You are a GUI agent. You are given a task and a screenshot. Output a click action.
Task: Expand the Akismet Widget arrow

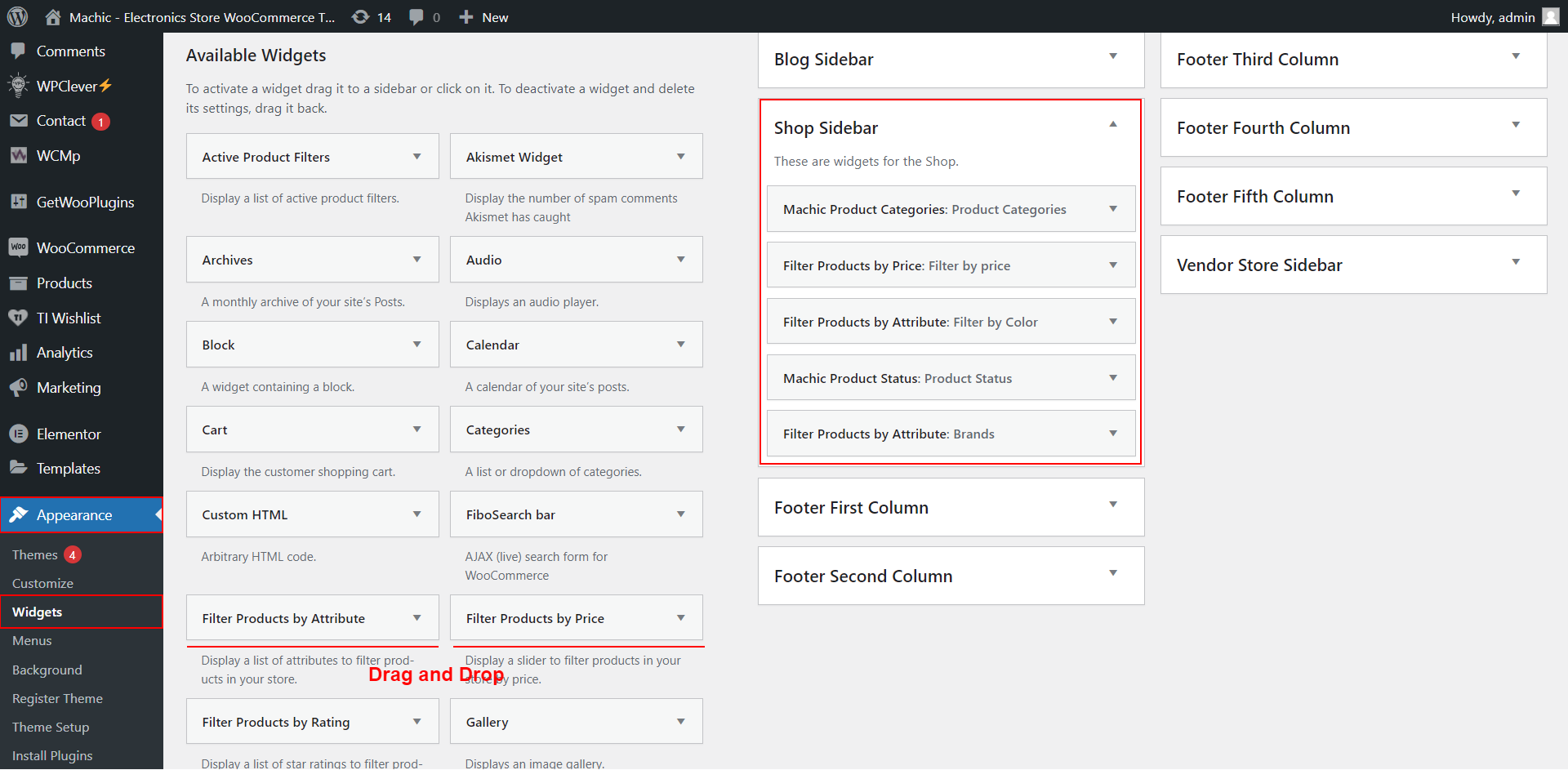(x=680, y=157)
